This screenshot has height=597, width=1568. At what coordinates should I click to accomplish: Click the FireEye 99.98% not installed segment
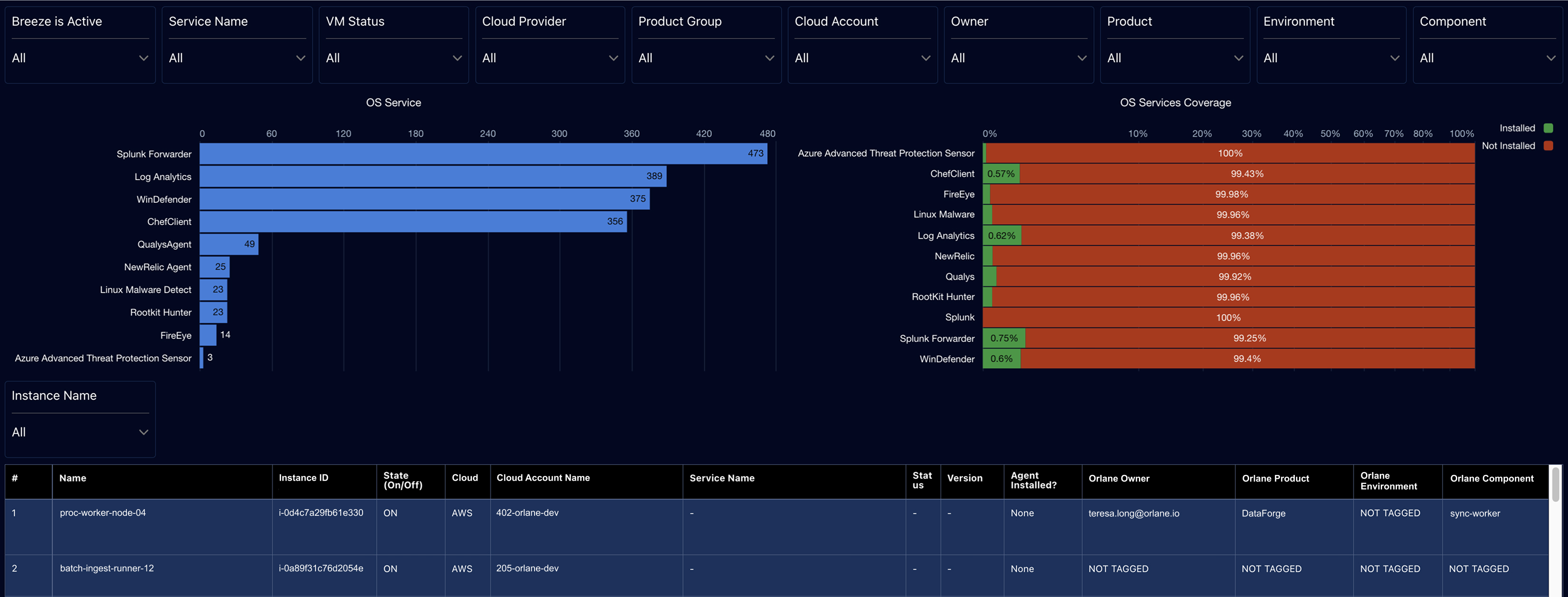pos(1232,194)
